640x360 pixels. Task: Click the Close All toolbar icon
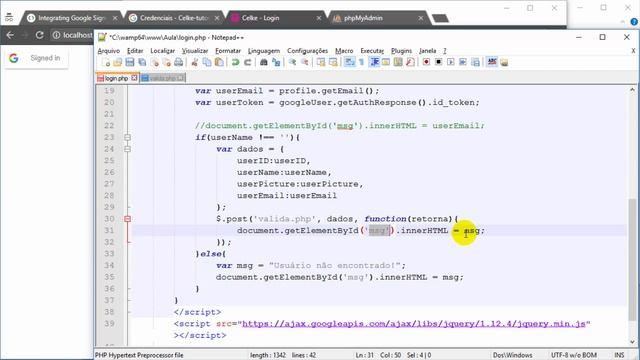(167, 62)
